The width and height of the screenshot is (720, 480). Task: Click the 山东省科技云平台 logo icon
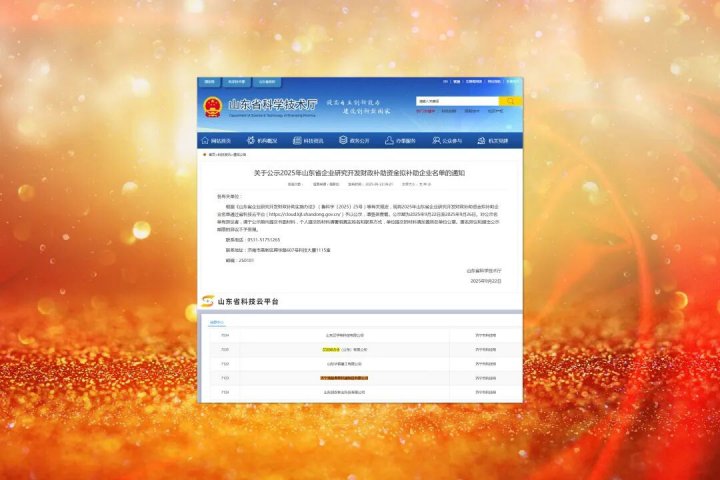click(x=207, y=300)
